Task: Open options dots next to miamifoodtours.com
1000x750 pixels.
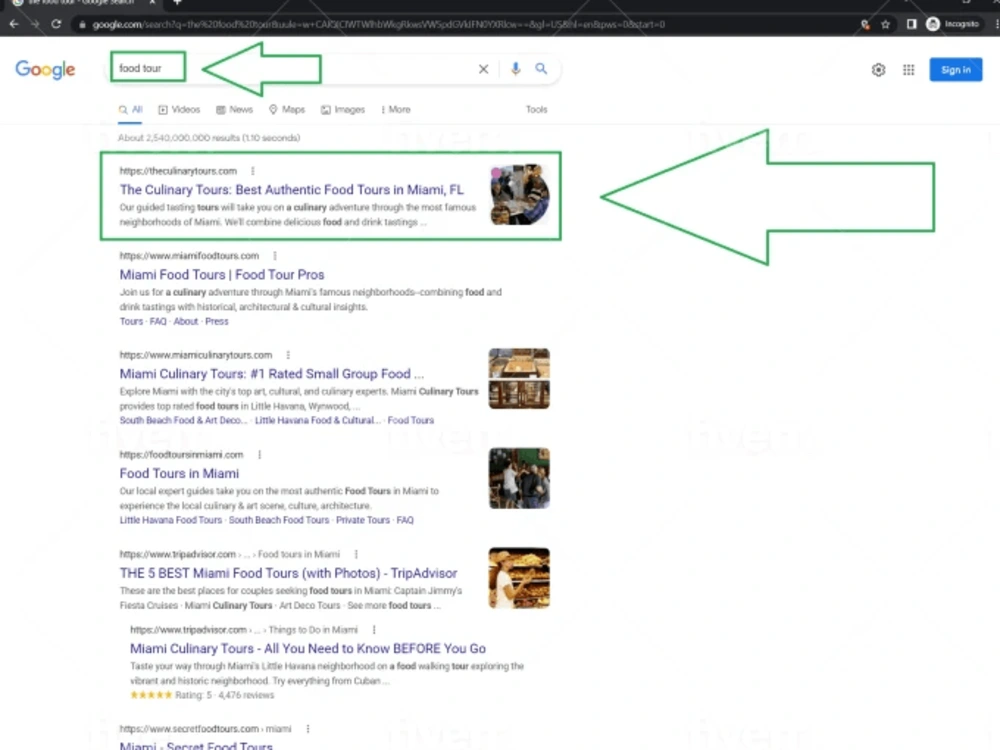Action: coord(275,256)
